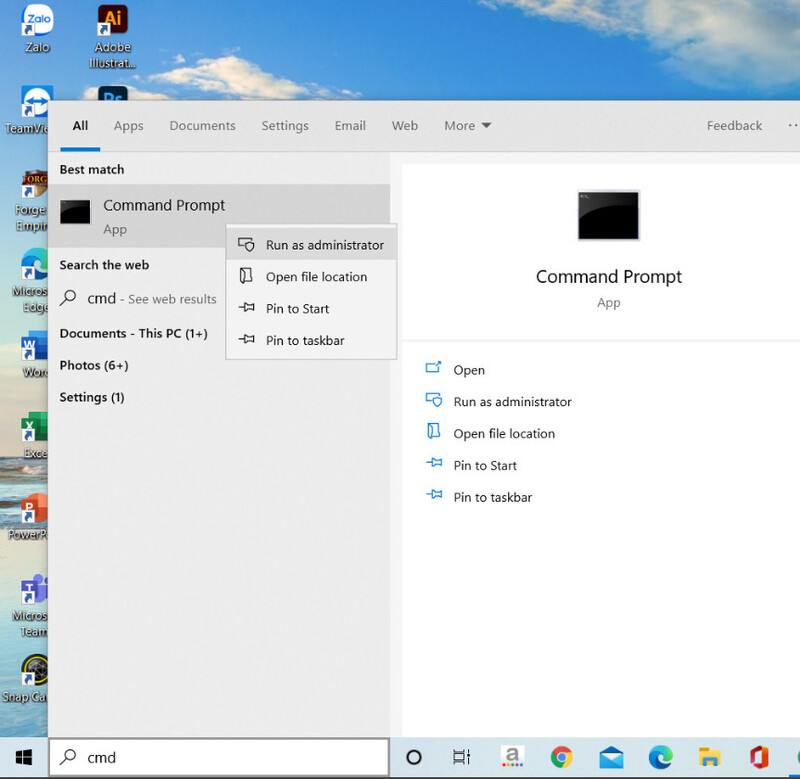Open Cortana circle icon on taskbar
The height and width of the screenshot is (779, 800).
[414, 757]
